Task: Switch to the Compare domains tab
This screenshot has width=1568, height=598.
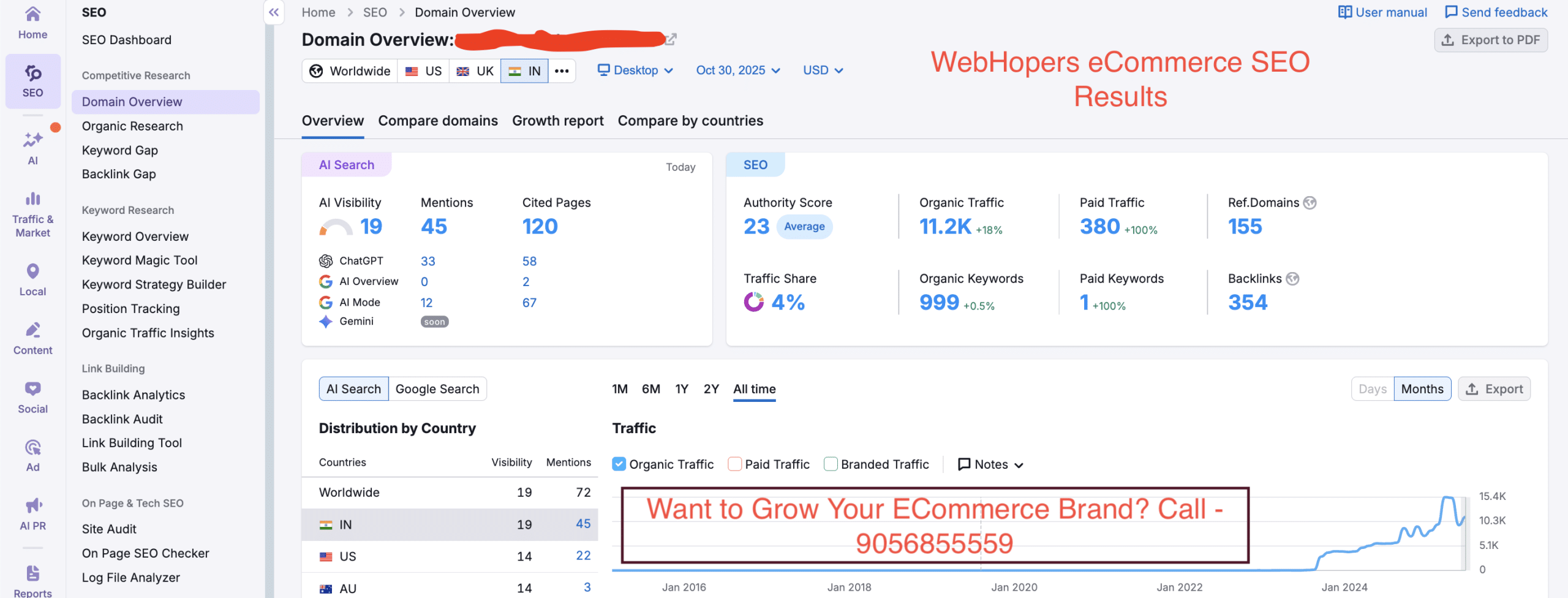Action: pos(437,120)
